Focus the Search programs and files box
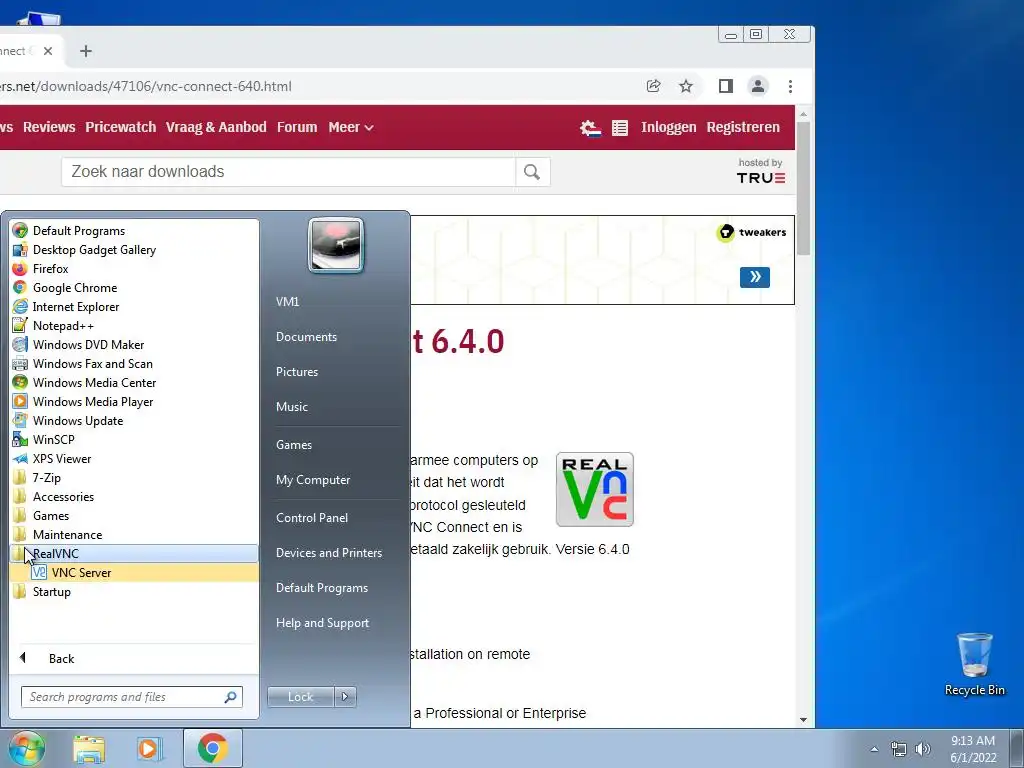Screen dimensions: 1024x768 pyautogui.click(x=131, y=697)
